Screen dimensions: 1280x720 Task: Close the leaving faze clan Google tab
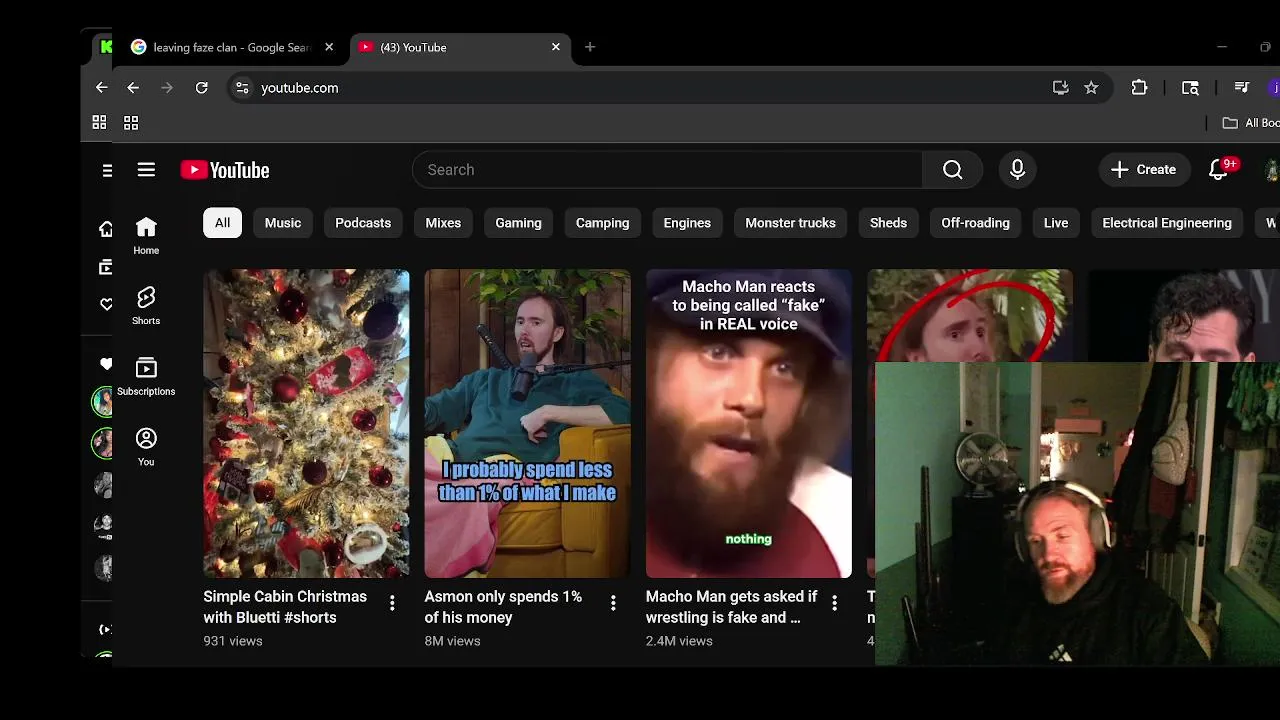click(329, 47)
